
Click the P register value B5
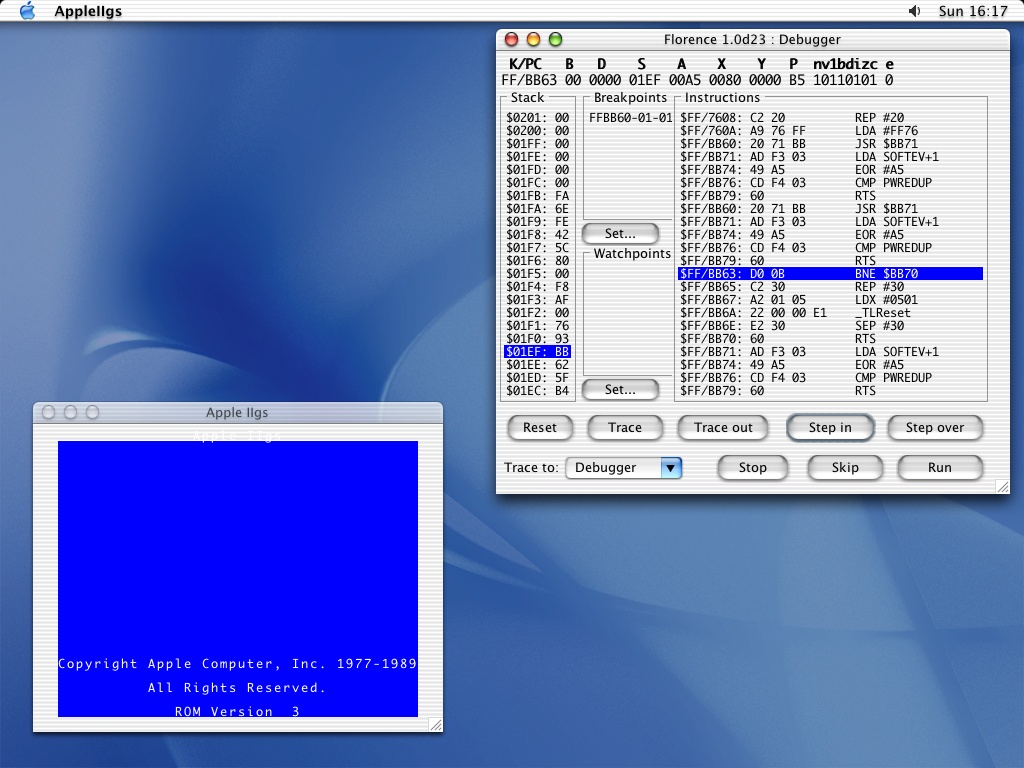pos(797,80)
